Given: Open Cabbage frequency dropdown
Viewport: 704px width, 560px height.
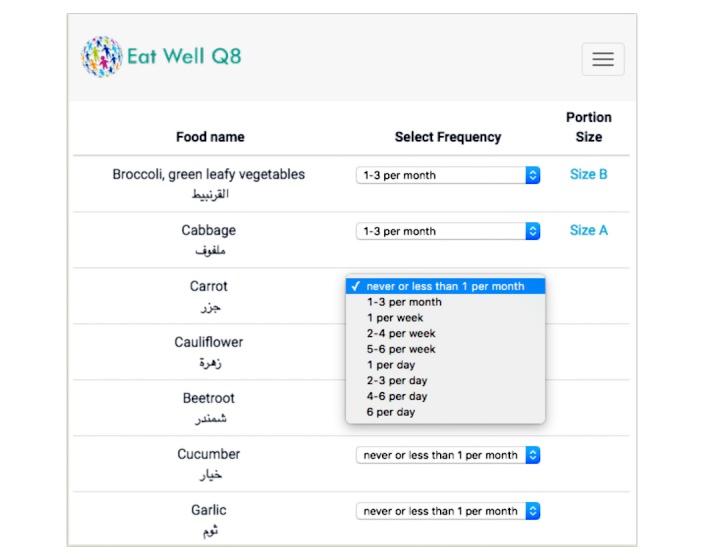Looking at the screenshot, I should pyautogui.click(x=447, y=231).
